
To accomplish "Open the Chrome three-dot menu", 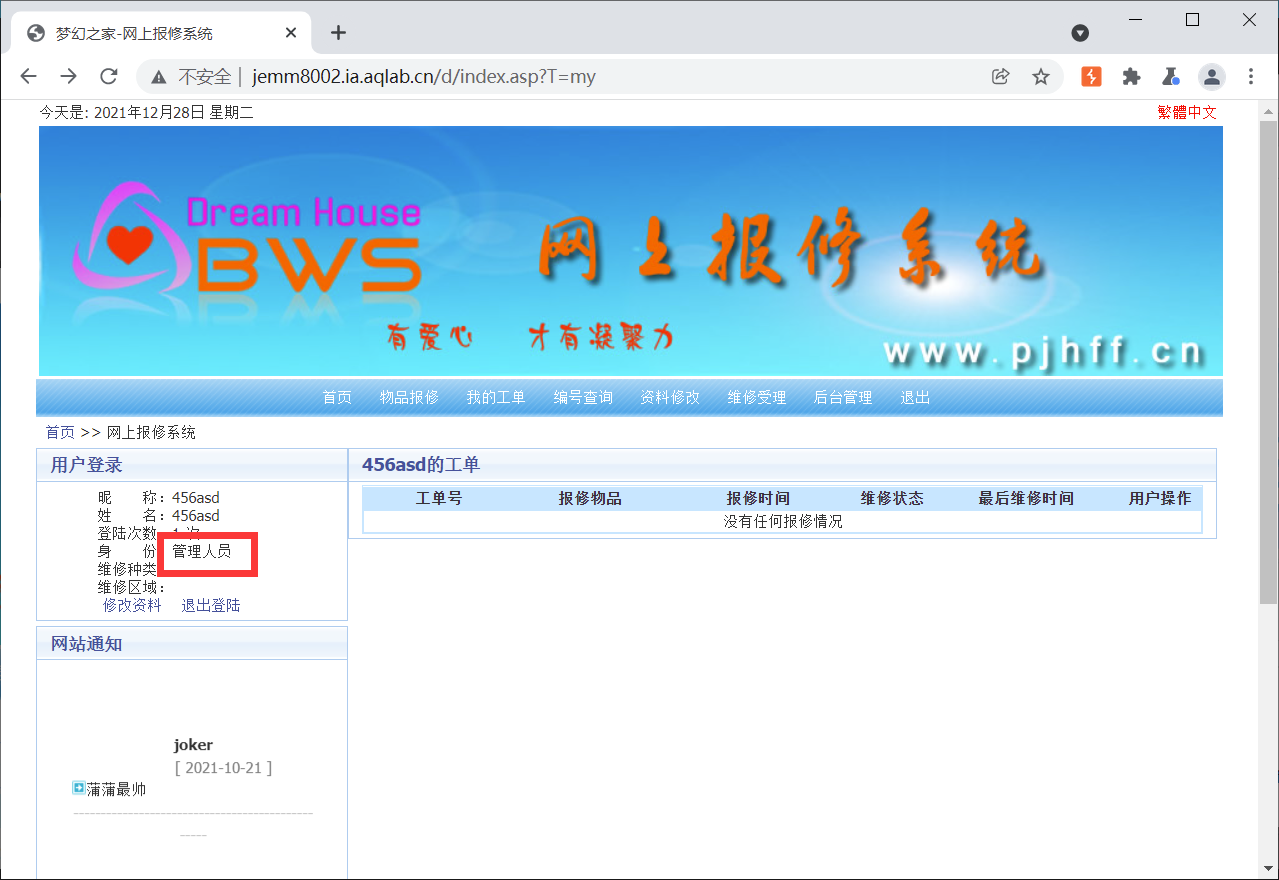I will coord(1251,76).
